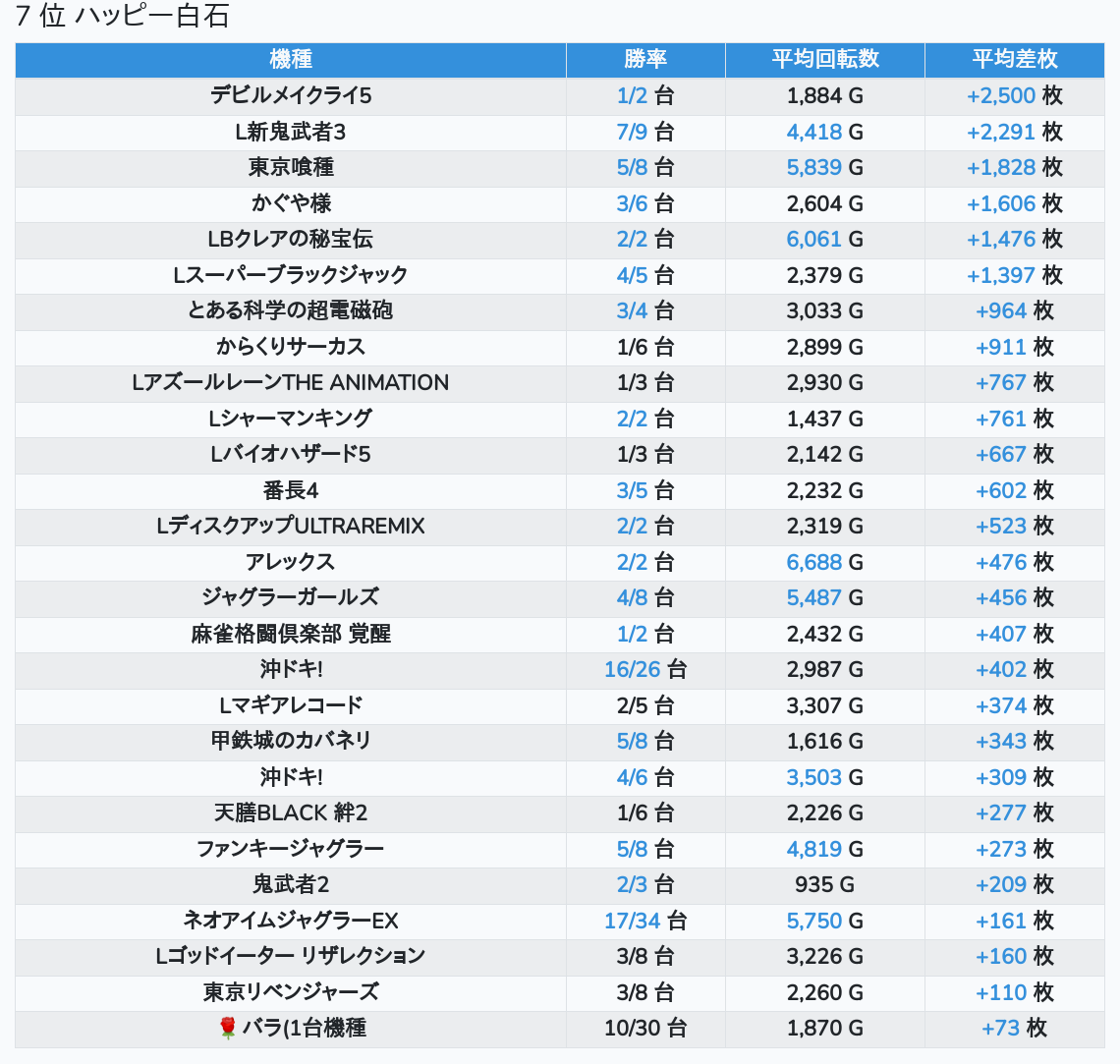Open デビルメイクライ5 machine name
The width and height of the screenshot is (1120, 1064).
(x=291, y=95)
